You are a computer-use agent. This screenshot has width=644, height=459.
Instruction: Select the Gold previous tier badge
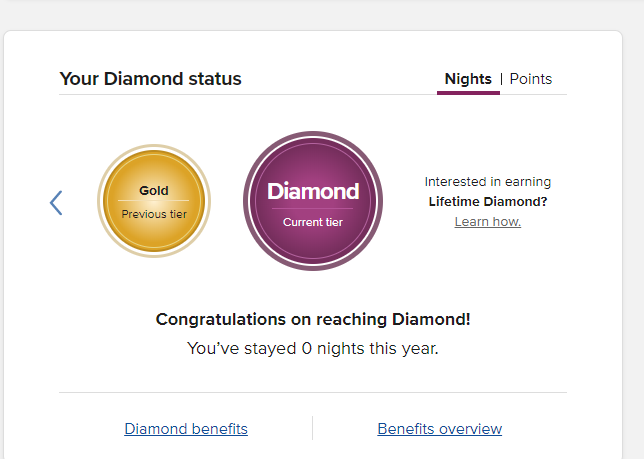[x=154, y=201]
